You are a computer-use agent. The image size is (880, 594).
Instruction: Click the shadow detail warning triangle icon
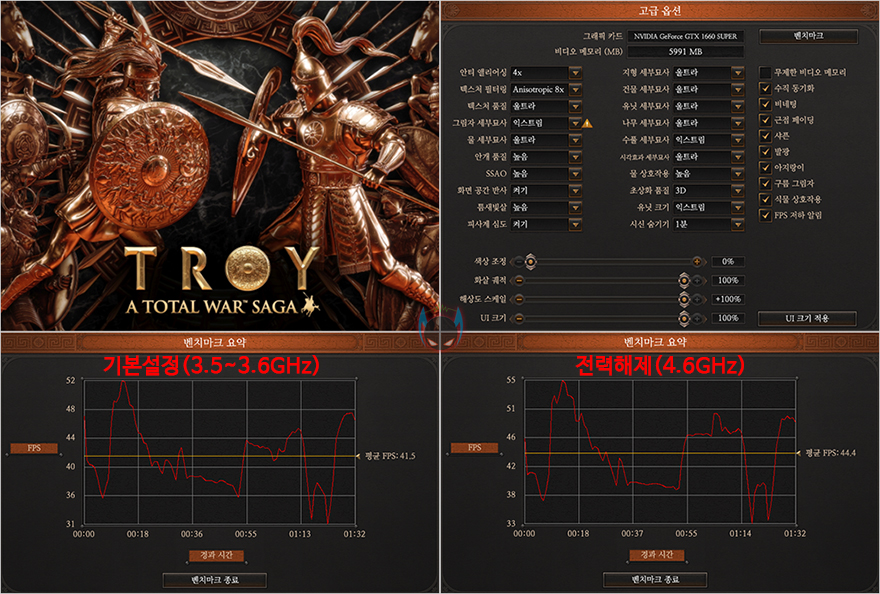[x=587, y=123]
